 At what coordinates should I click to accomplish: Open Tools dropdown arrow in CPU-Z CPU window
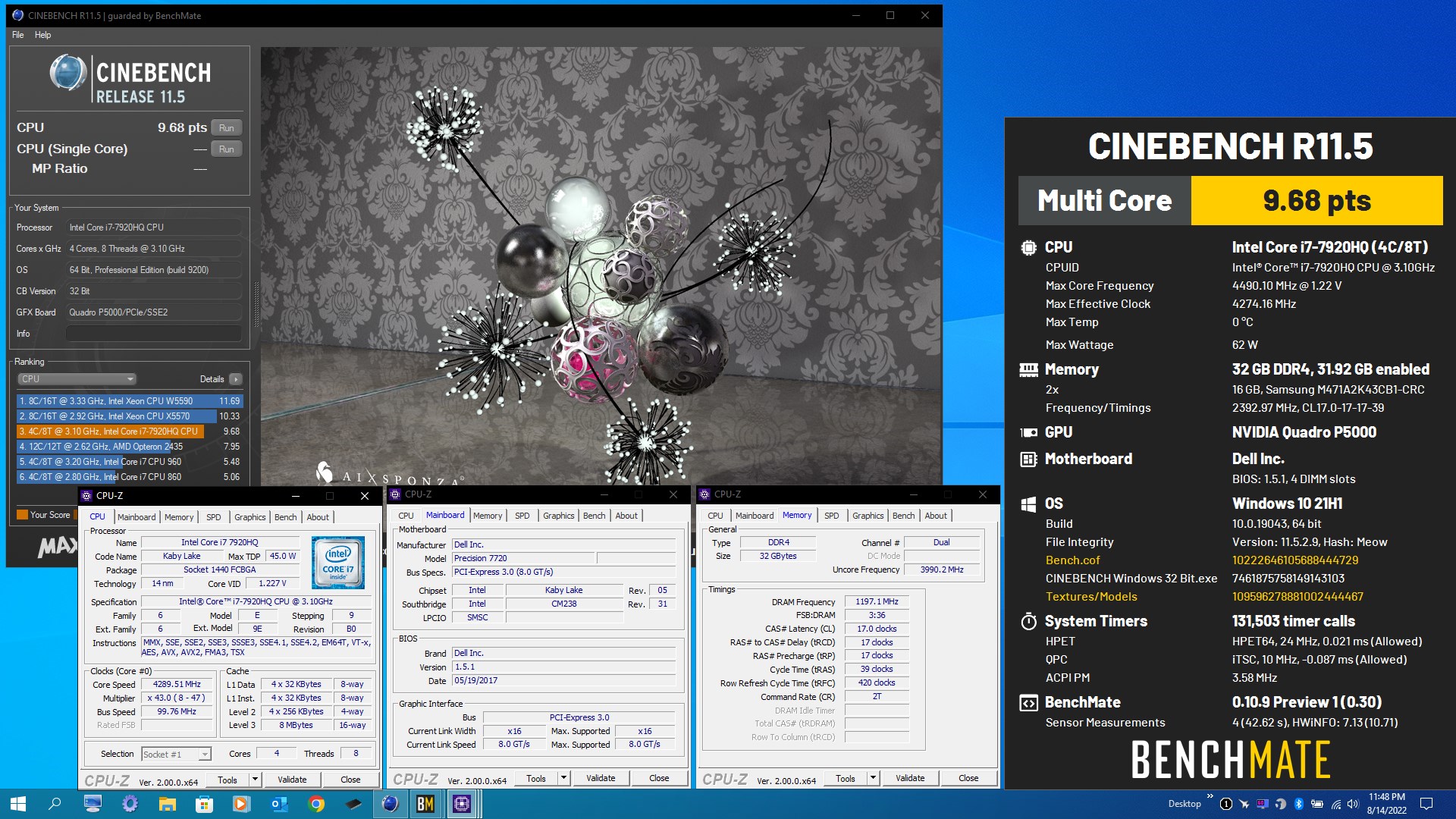pos(255,780)
